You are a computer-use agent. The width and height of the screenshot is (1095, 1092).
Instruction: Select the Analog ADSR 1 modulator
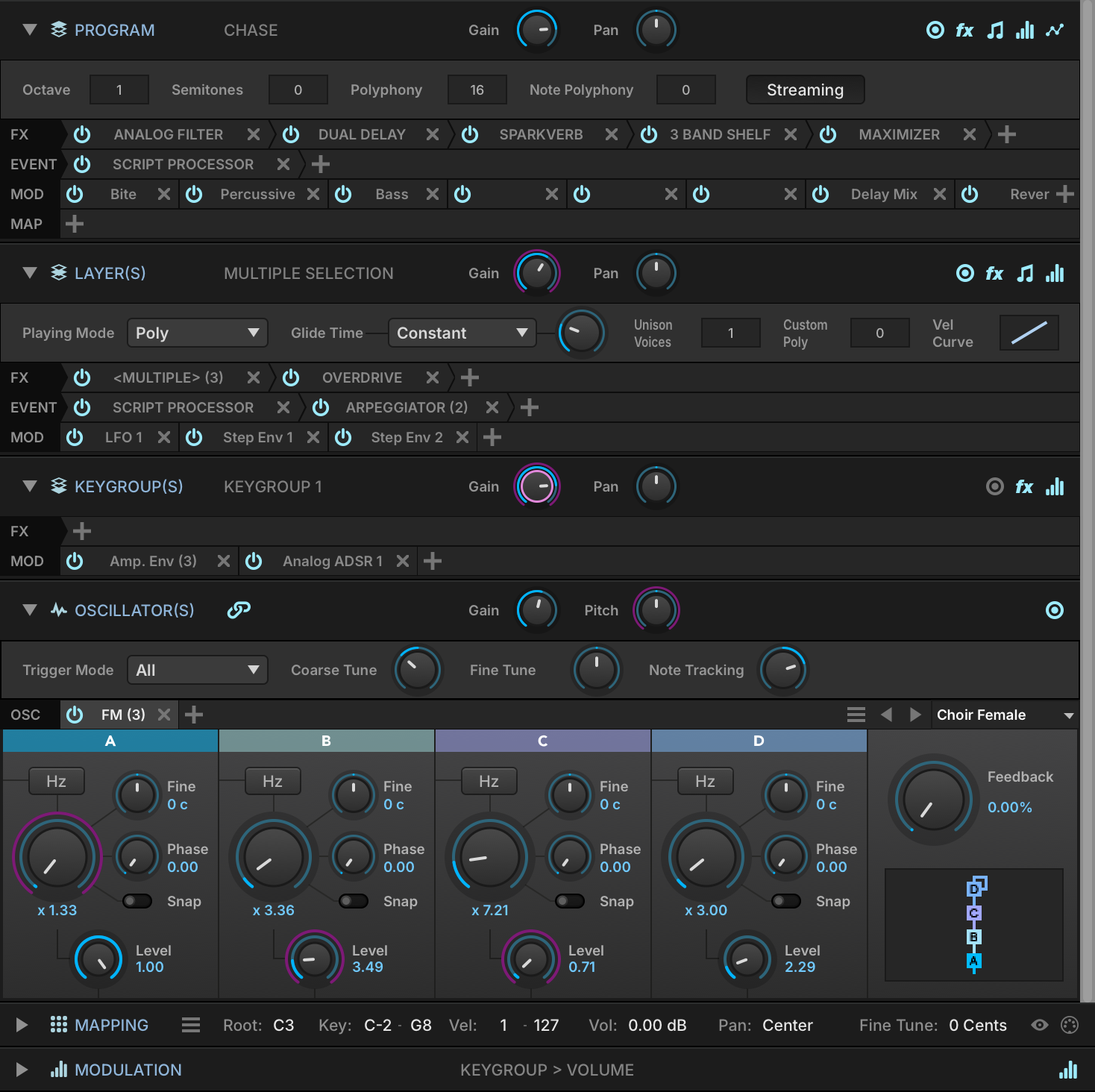[333, 561]
